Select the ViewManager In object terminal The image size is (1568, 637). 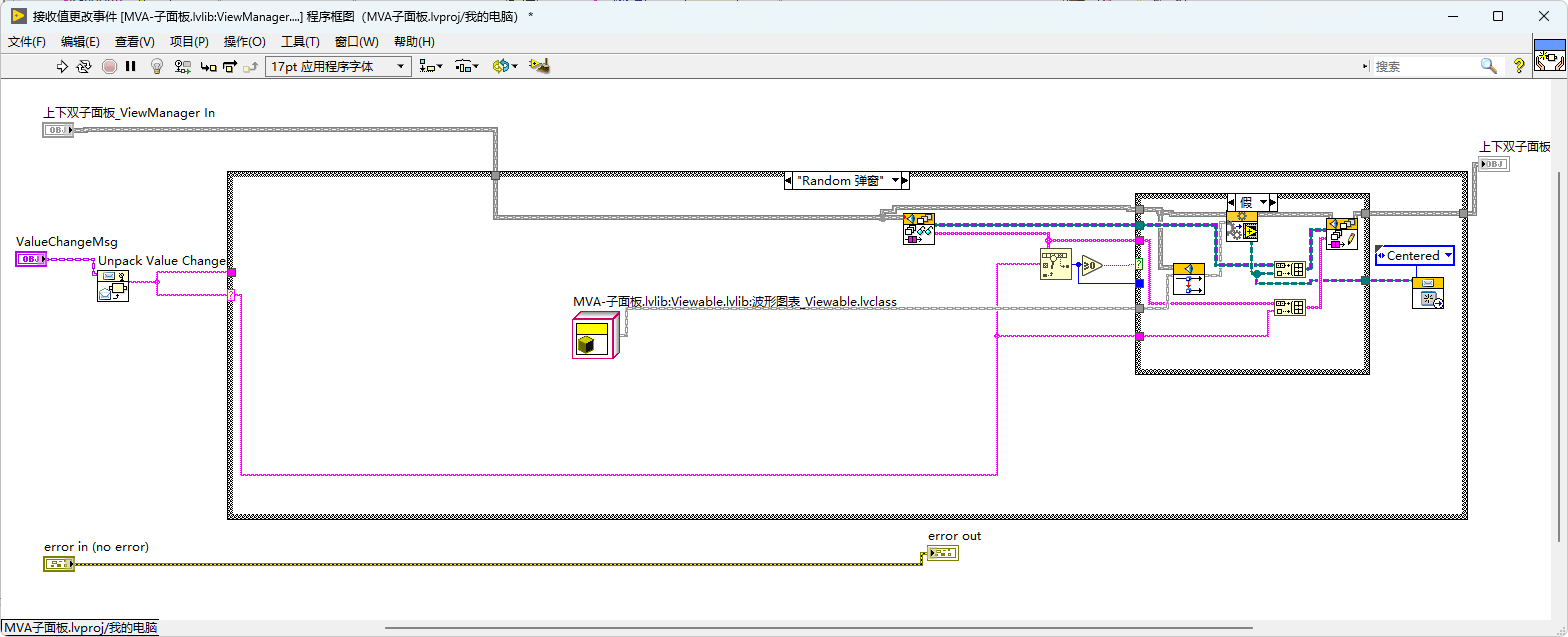(x=58, y=130)
